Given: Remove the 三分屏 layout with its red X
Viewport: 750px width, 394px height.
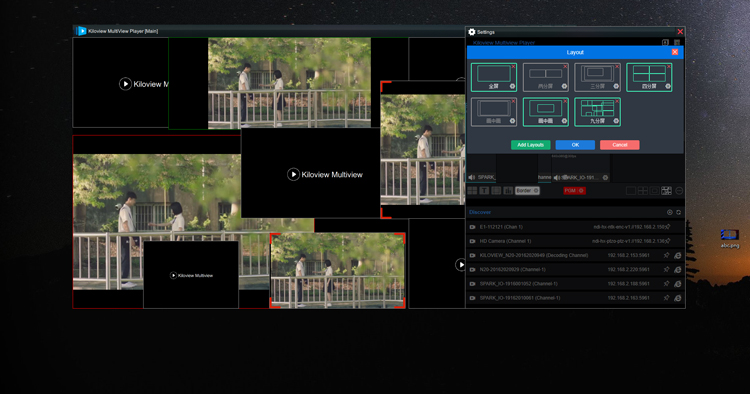Looking at the screenshot, I should (617, 66).
